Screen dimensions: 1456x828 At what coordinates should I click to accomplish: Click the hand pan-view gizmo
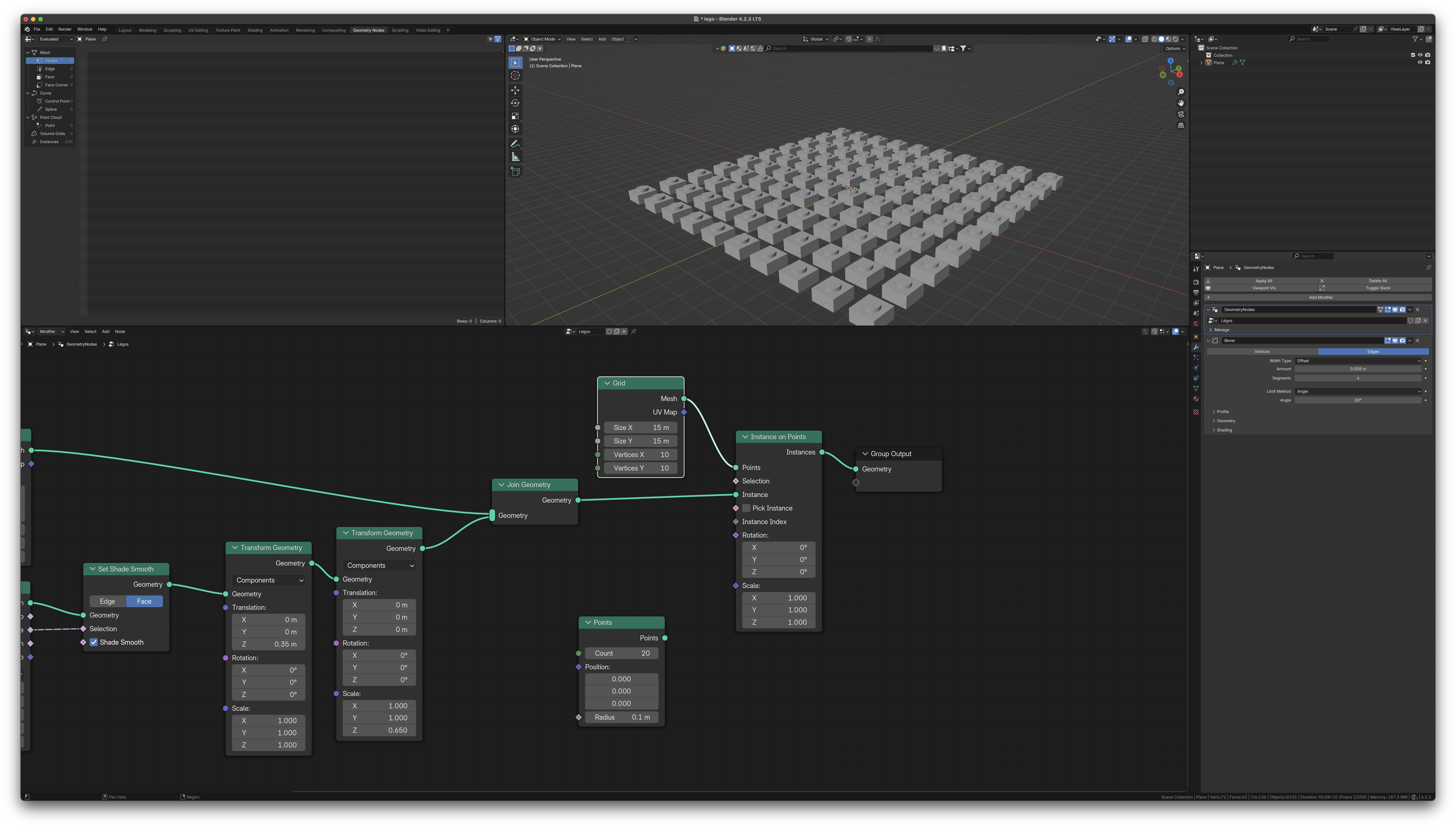coord(1181,103)
